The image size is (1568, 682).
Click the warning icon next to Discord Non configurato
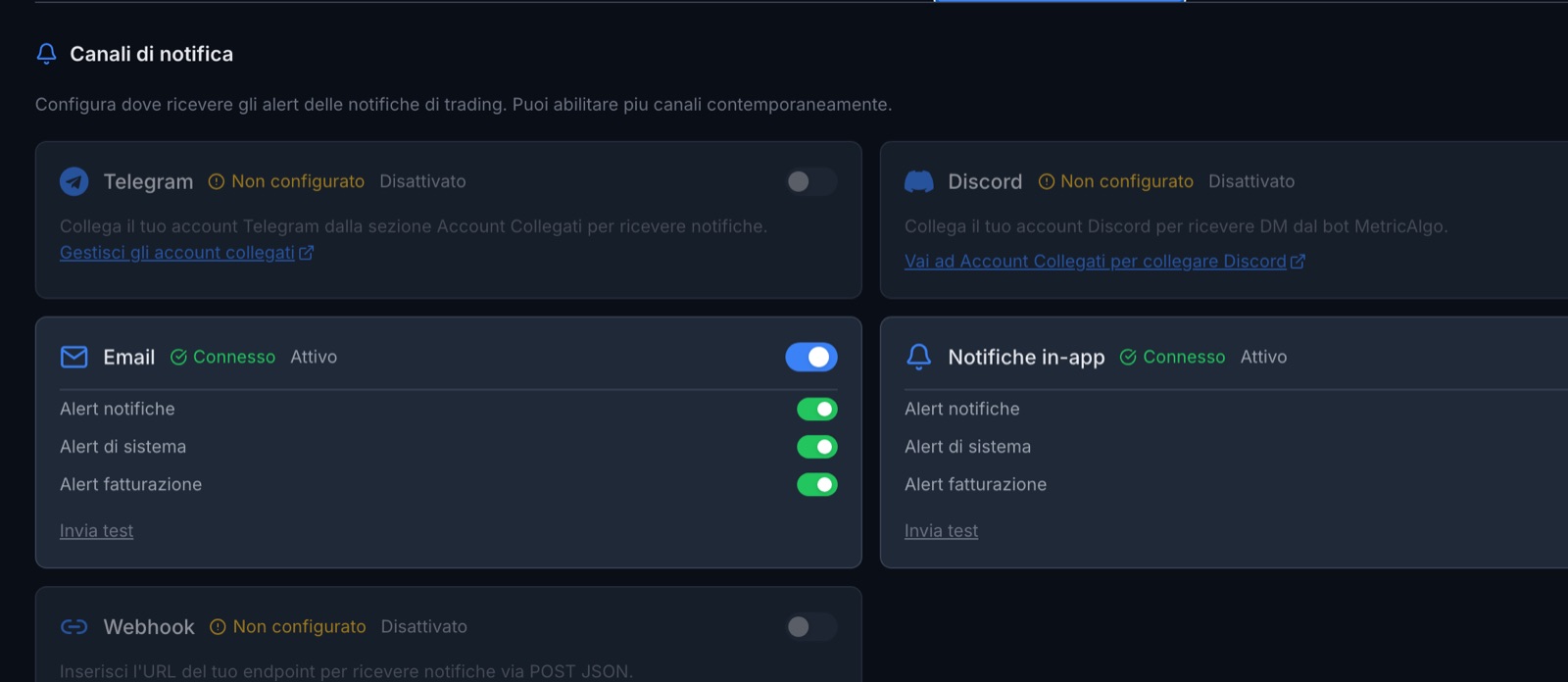pos(1047,181)
